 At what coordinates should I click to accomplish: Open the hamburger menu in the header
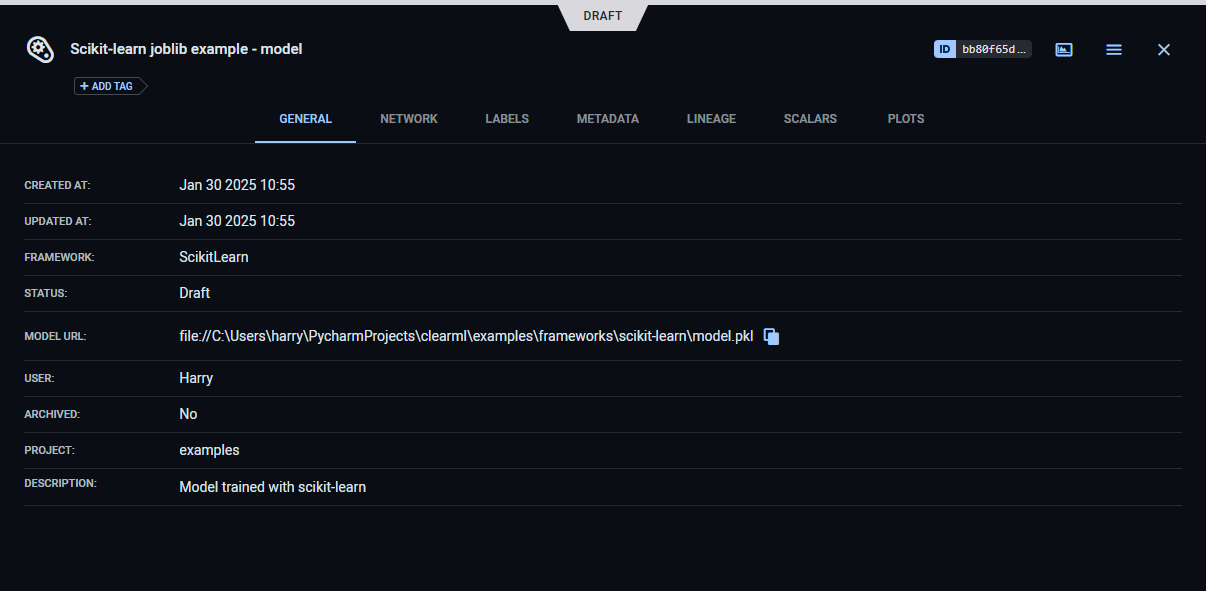pyautogui.click(x=1113, y=49)
